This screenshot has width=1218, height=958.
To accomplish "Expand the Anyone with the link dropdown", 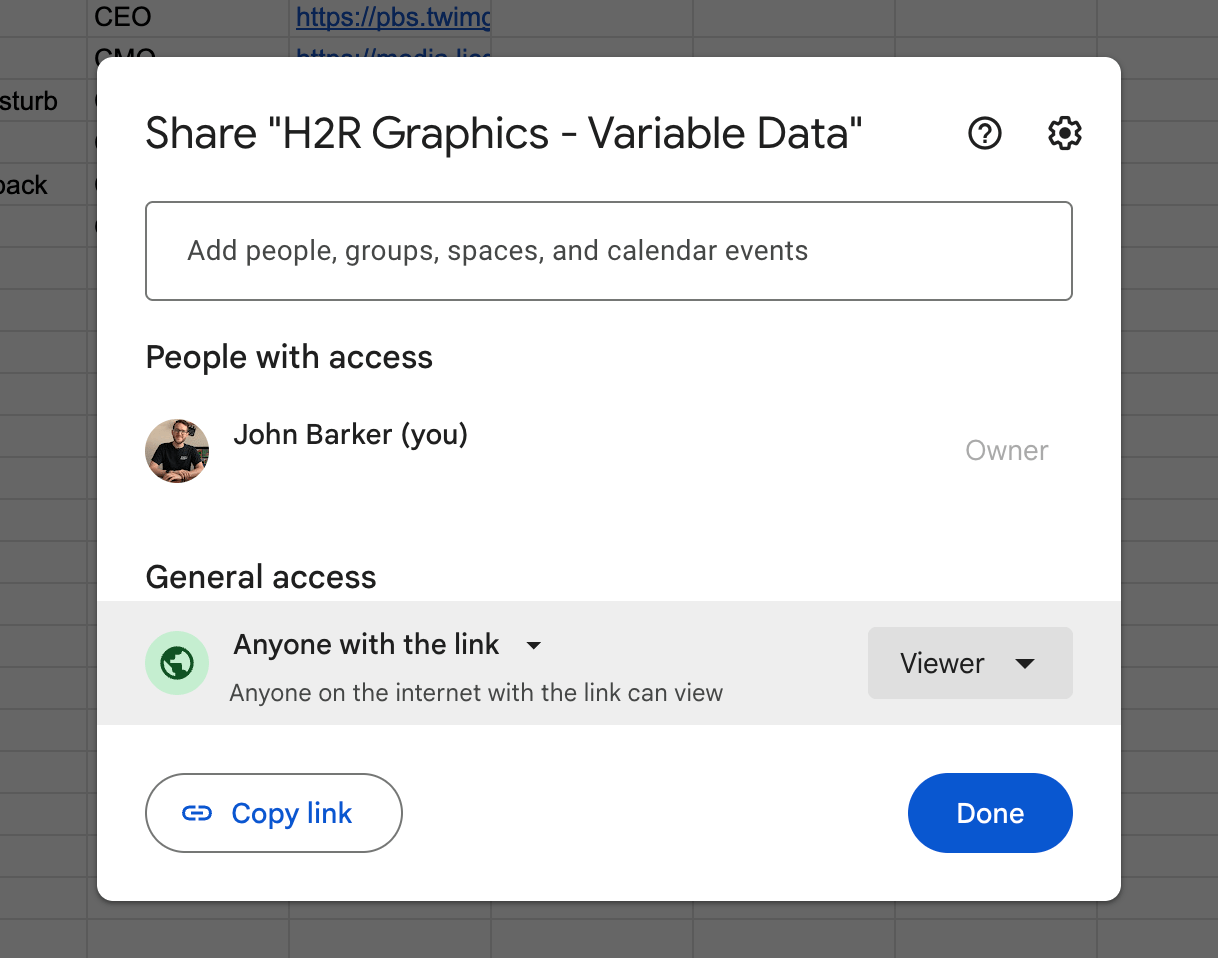I will pyautogui.click(x=534, y=645).
